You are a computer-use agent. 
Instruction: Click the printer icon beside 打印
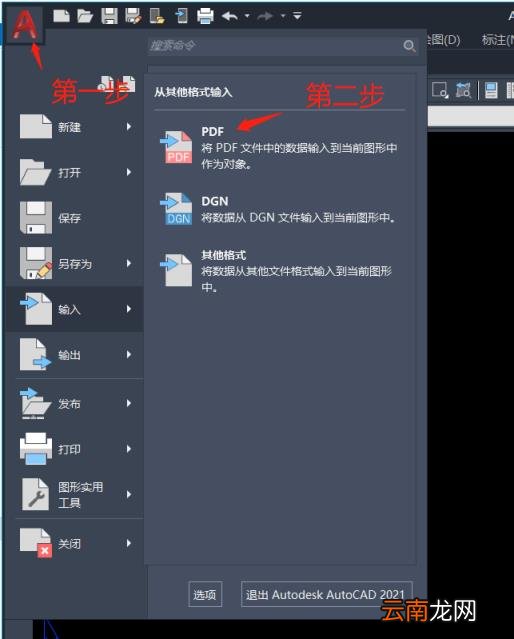click(36, 449)
